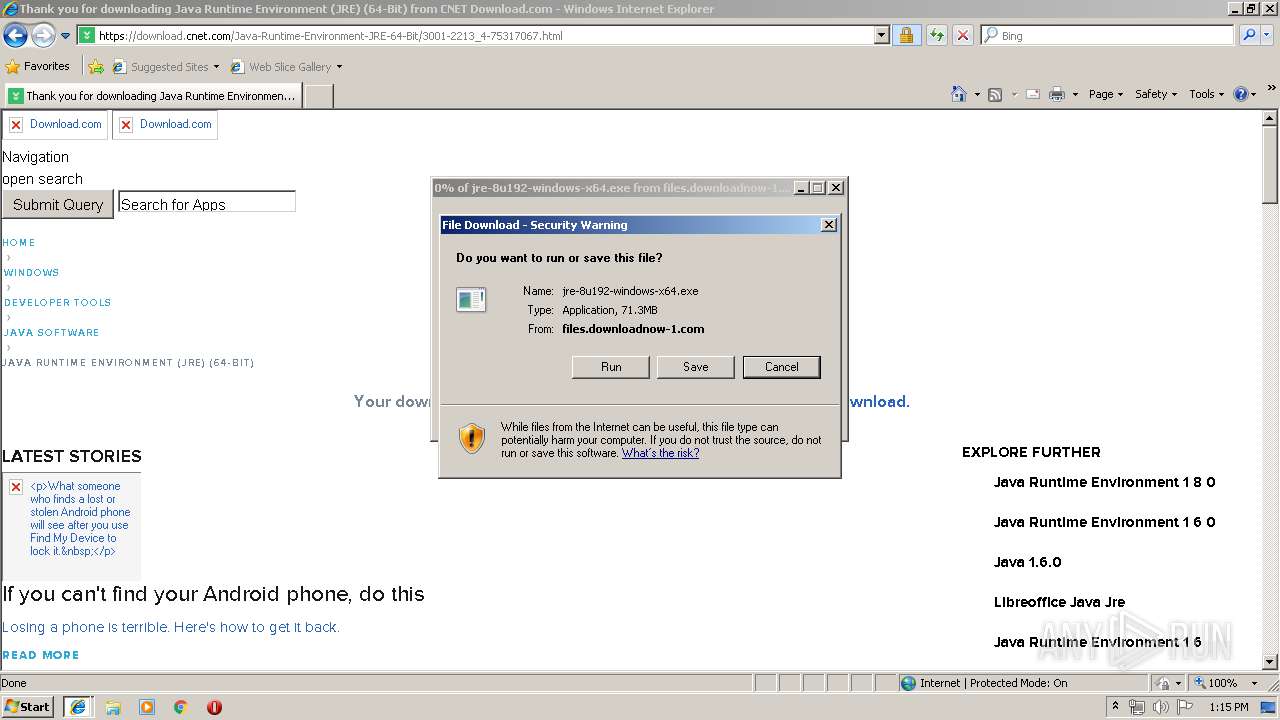This screenshot has height=720, width=1280.
Task: Select the Java Runtime Environment browser tab
Action: (152, 96)
